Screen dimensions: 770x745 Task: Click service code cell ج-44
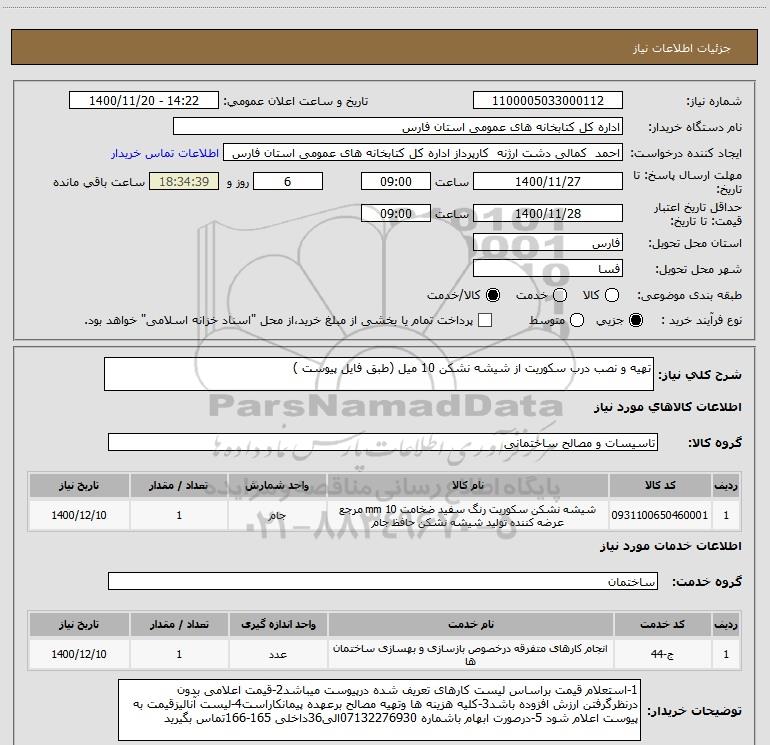pyautogui.click(x=662, y=654)
